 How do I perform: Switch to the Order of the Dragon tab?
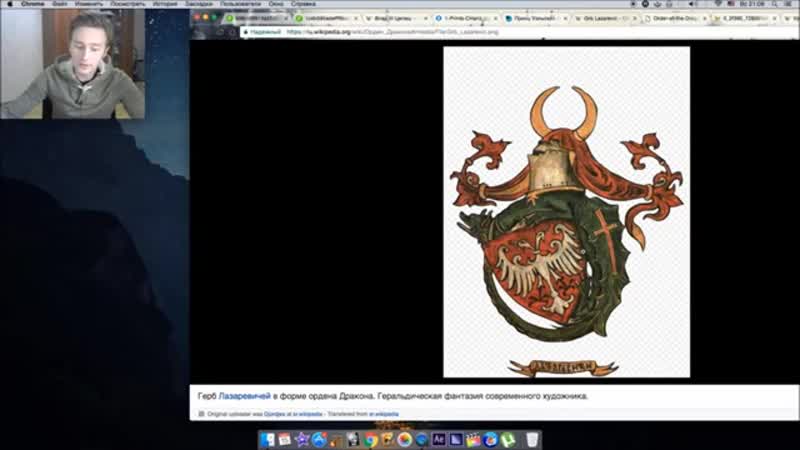(674, 18)
